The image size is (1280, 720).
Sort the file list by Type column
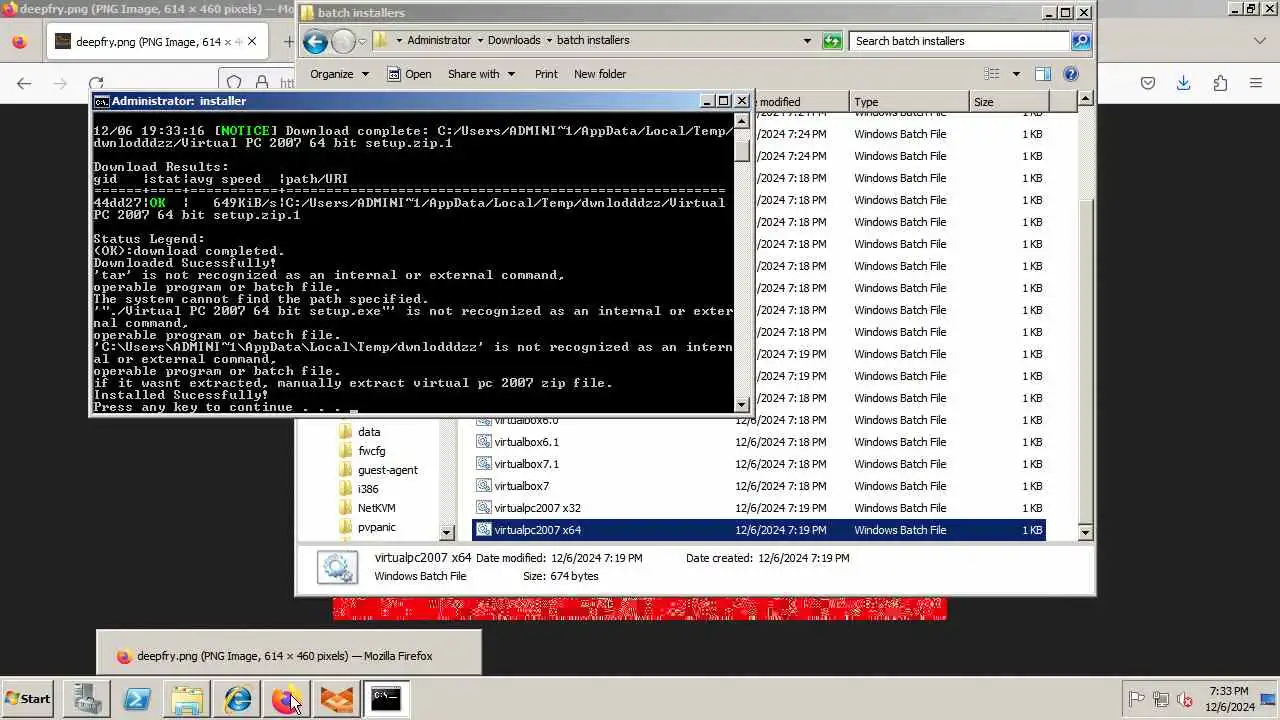pos(909,102)
